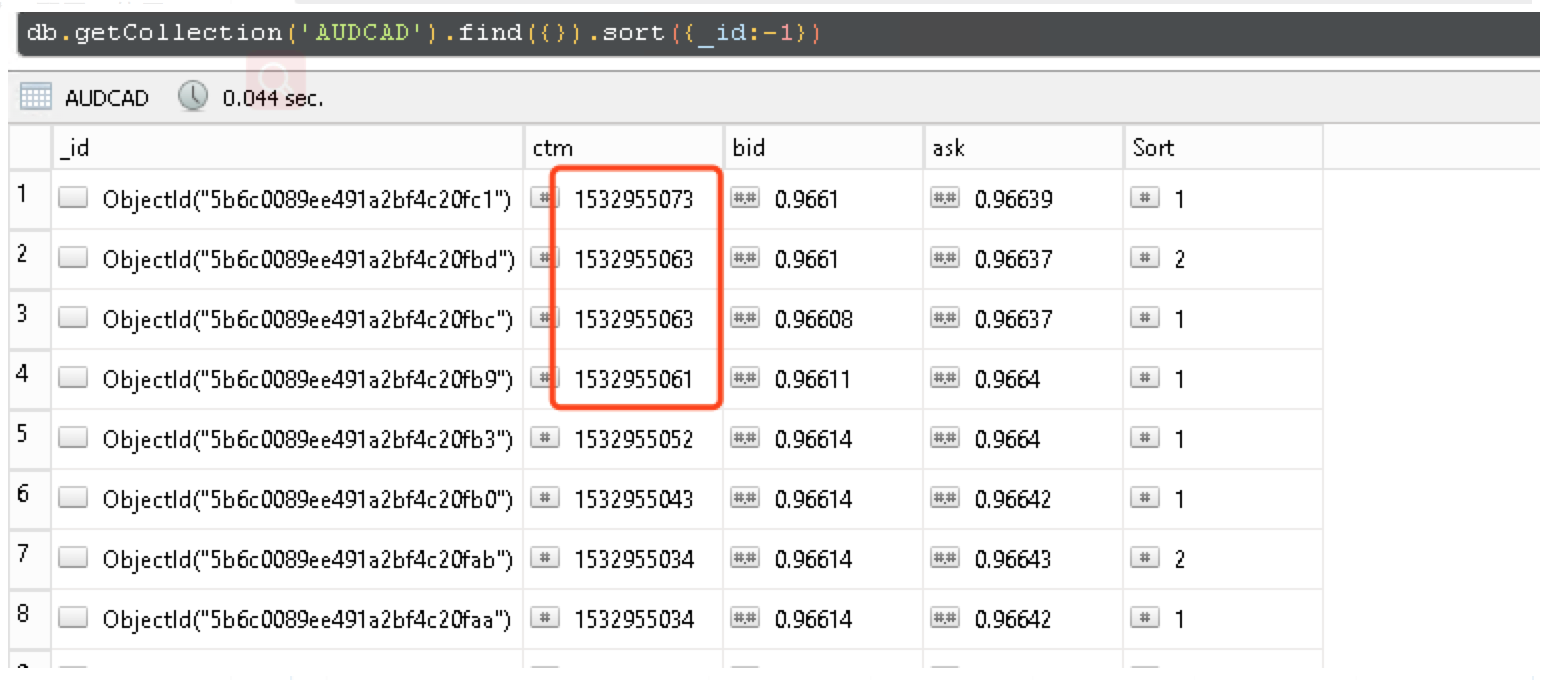Select bid value 0.96608
1546x680 pixels.
point(813,319)
